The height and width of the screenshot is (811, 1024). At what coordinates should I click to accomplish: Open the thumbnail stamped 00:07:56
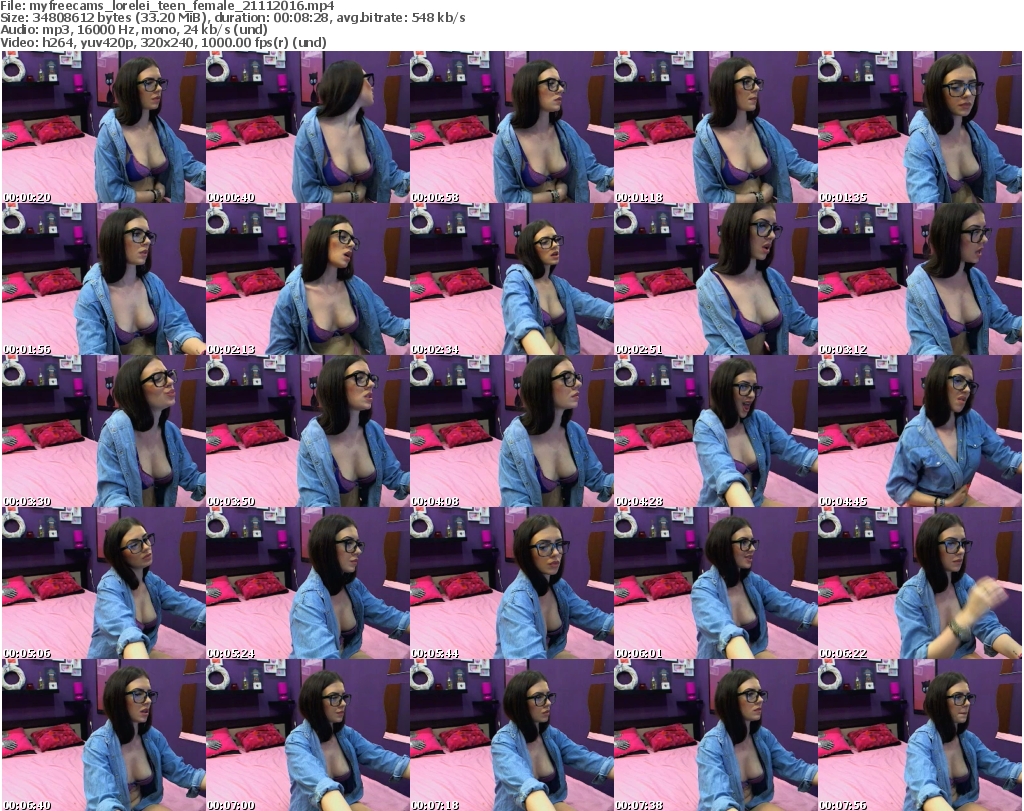coord(920,735)
